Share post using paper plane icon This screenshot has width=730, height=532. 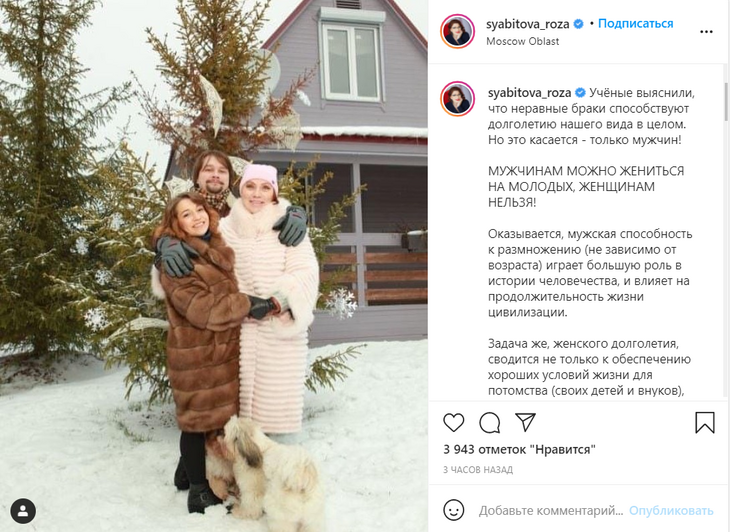tap(526, 422)
